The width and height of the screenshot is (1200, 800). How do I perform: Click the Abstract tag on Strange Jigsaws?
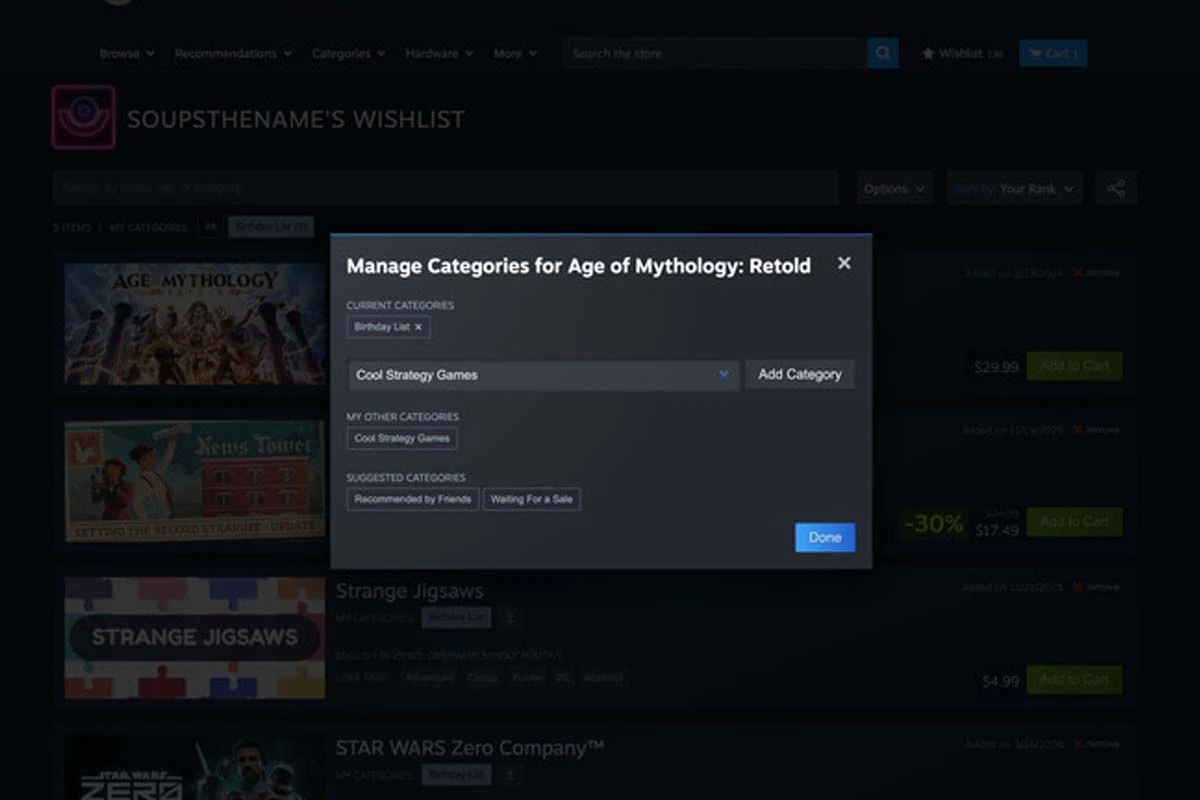(x=605, y=677)
